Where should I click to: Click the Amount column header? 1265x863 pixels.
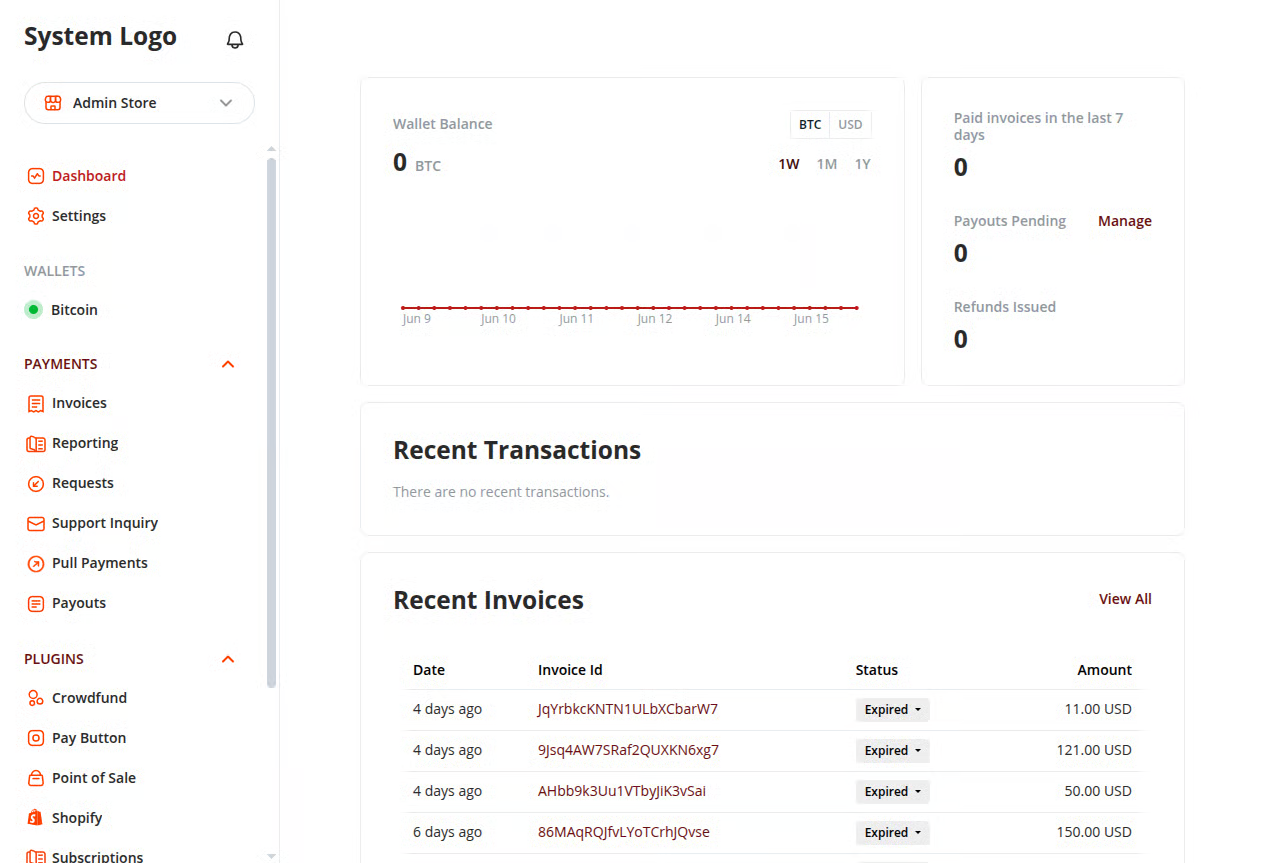(1104, 670)
